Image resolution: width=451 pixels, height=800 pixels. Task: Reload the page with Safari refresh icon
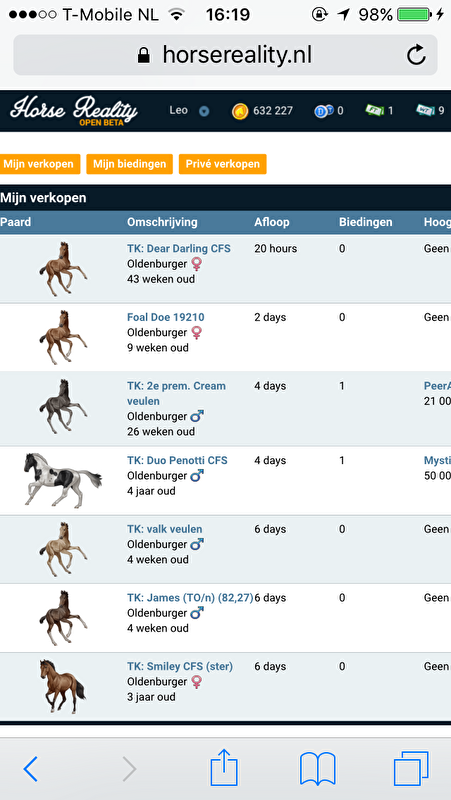pyautogui.click(x=416, y=55)
